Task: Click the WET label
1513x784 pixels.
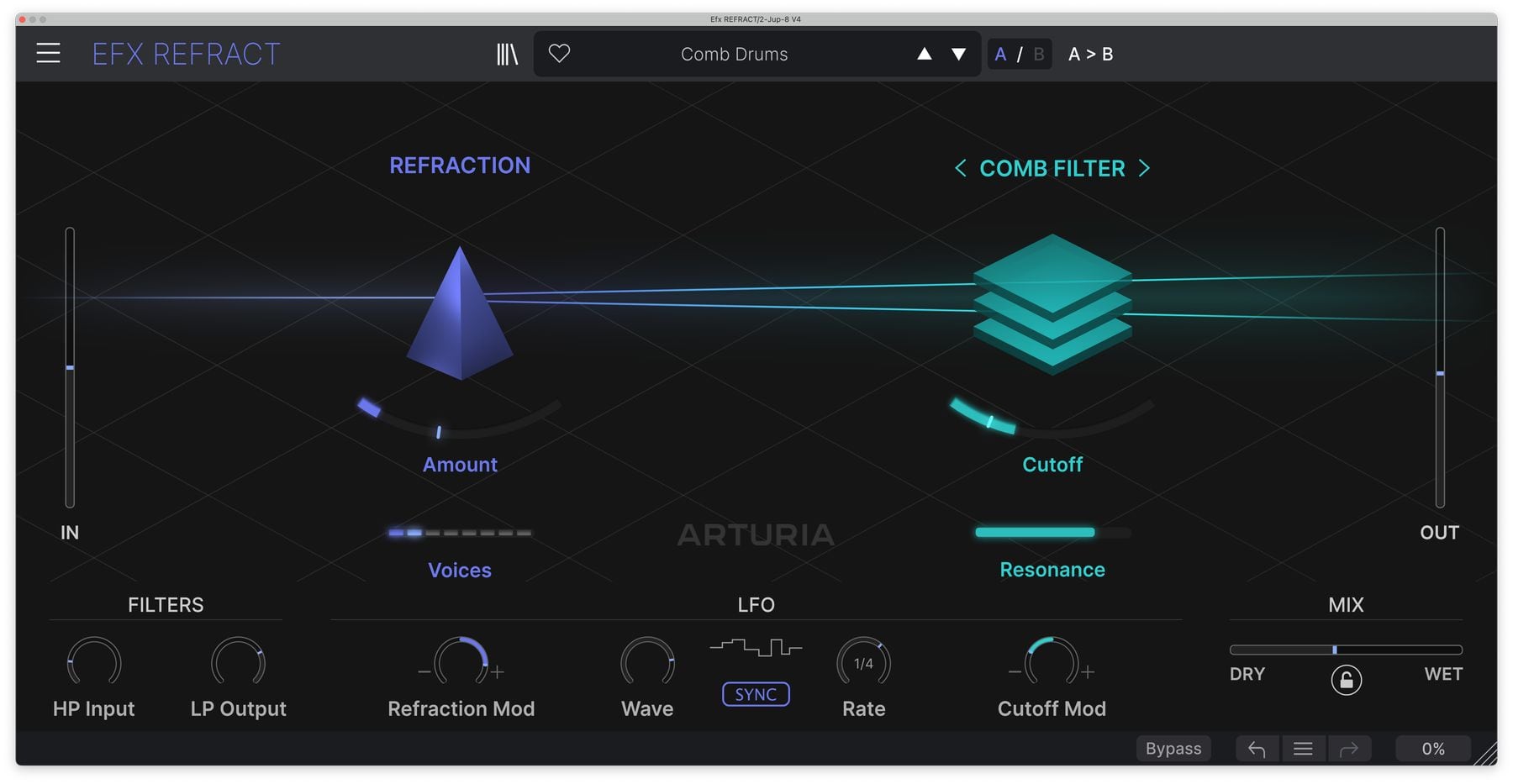Action: click(x=1443, y=674)
